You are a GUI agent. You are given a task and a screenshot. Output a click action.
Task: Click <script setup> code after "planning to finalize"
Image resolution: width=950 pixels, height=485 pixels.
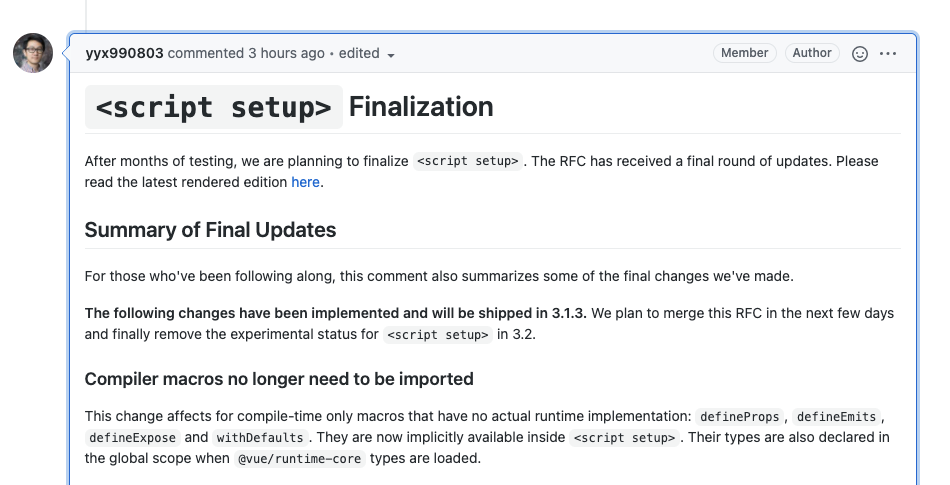(x=468, y=161)
